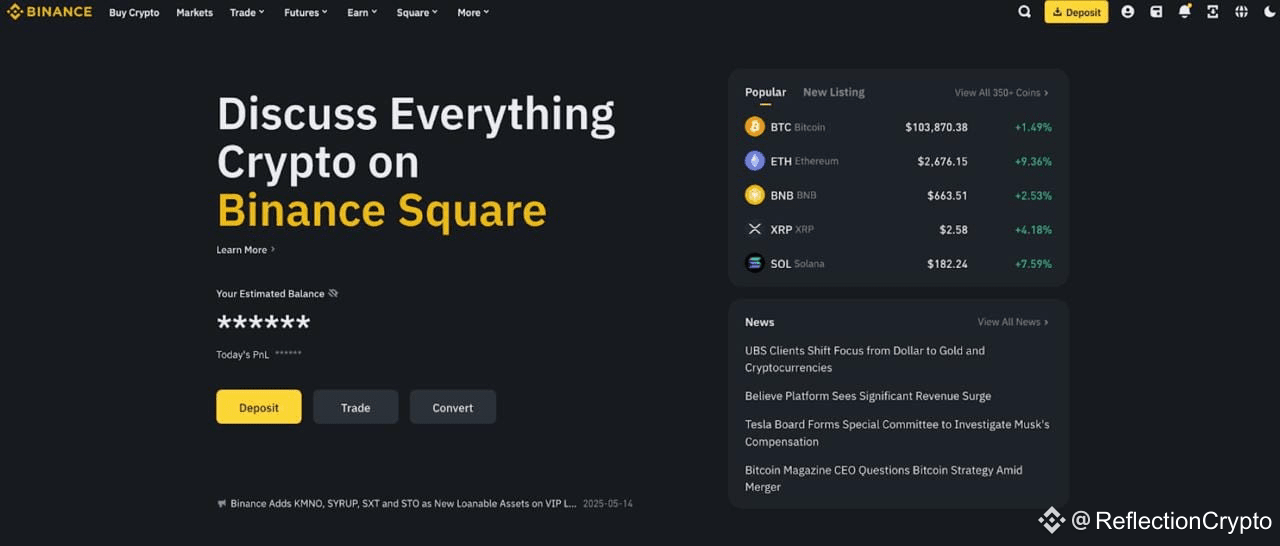Click the megaphone announcement icon
The height and width of the screenshot is (546, 1280).
click(222, 504)
